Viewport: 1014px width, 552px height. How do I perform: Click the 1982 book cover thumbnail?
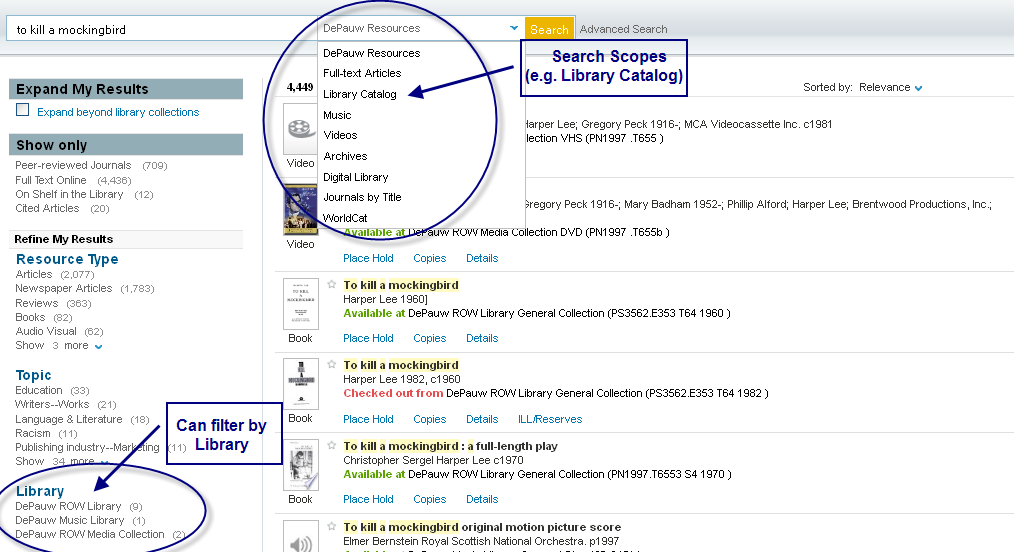[x=301, y=384]
